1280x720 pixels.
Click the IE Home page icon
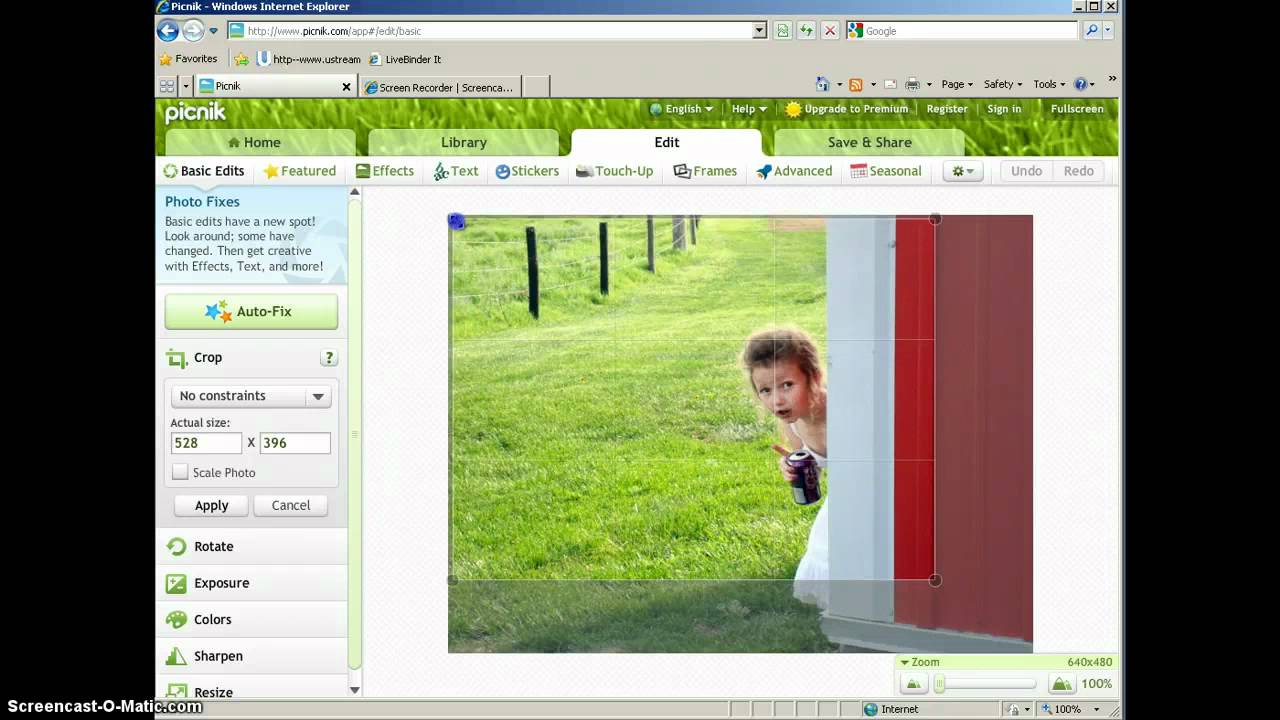tap(822, 84)
